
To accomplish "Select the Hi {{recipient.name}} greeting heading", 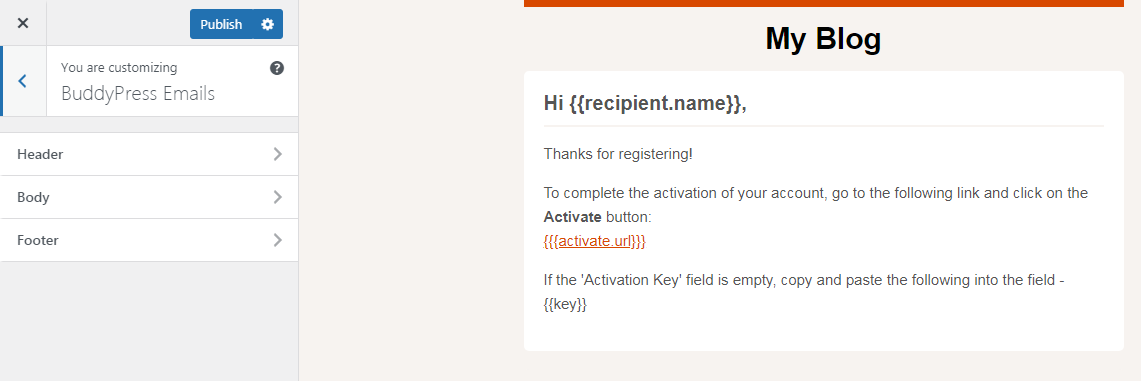I will coord(645,104).
